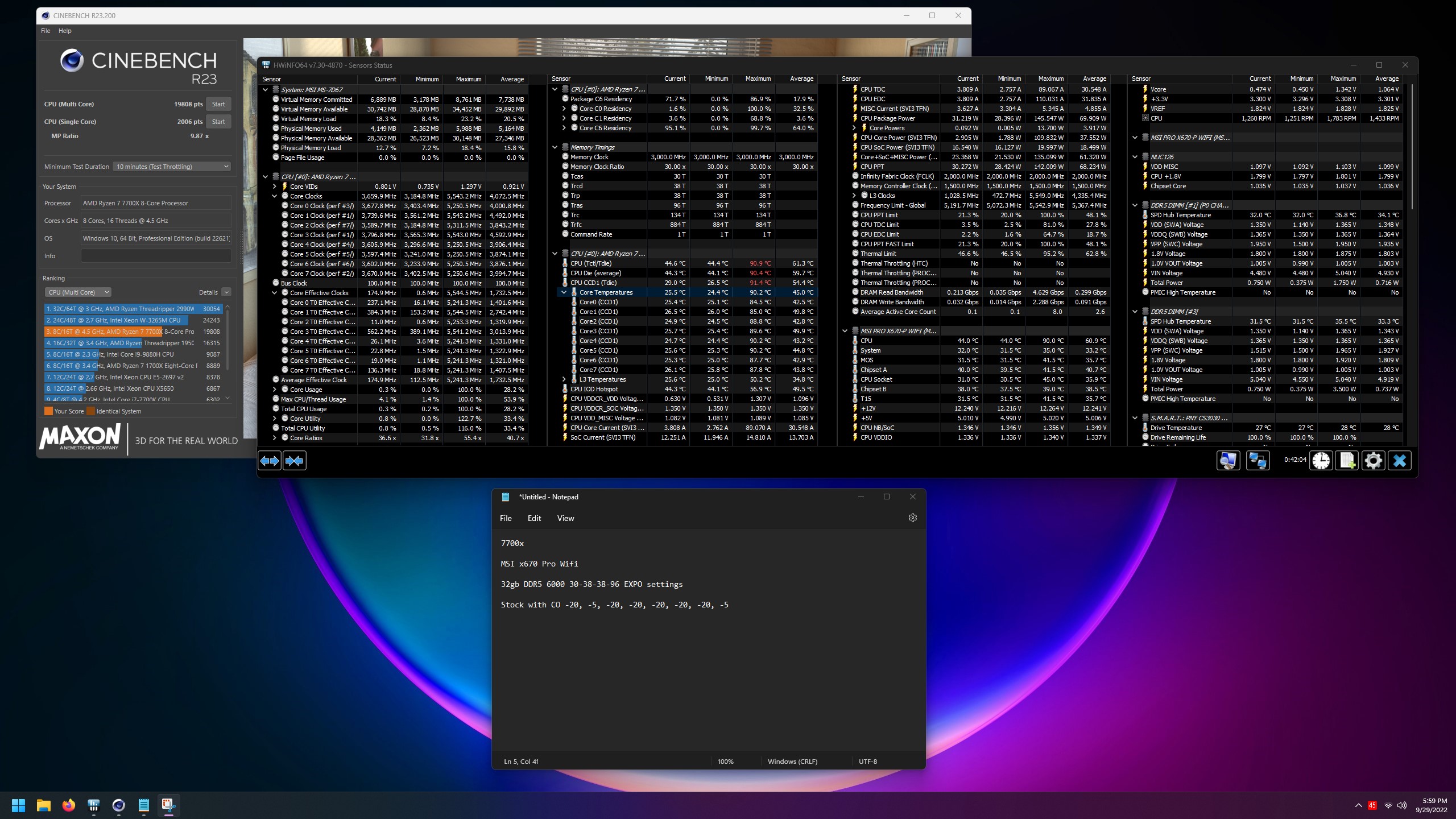Reset HWiNFO timer with clock icon
Screen dimensions: 1456x819
[1321, 461]
